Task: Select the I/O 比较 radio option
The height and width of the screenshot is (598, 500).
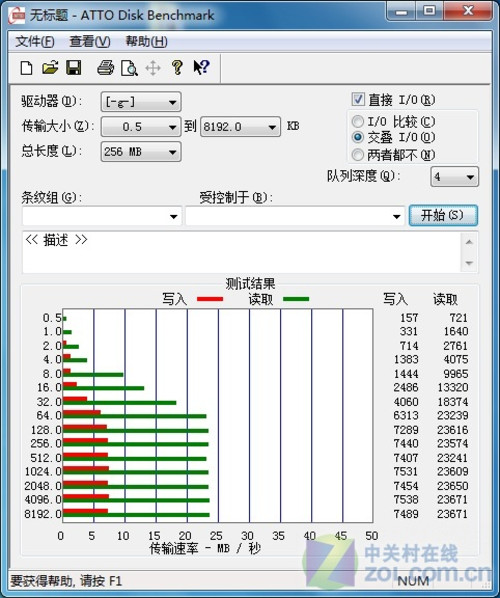Action: [x=357, y=122]
